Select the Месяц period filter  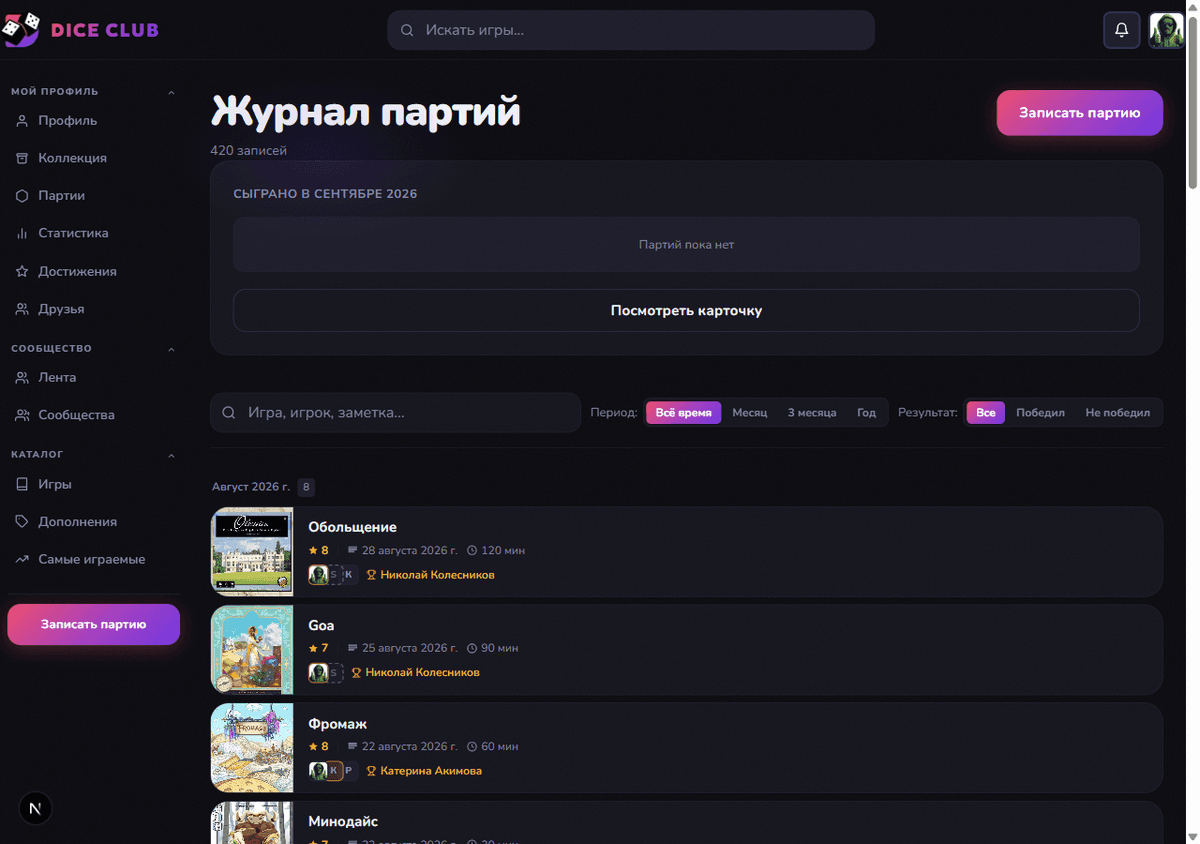(x=750, y=412)
